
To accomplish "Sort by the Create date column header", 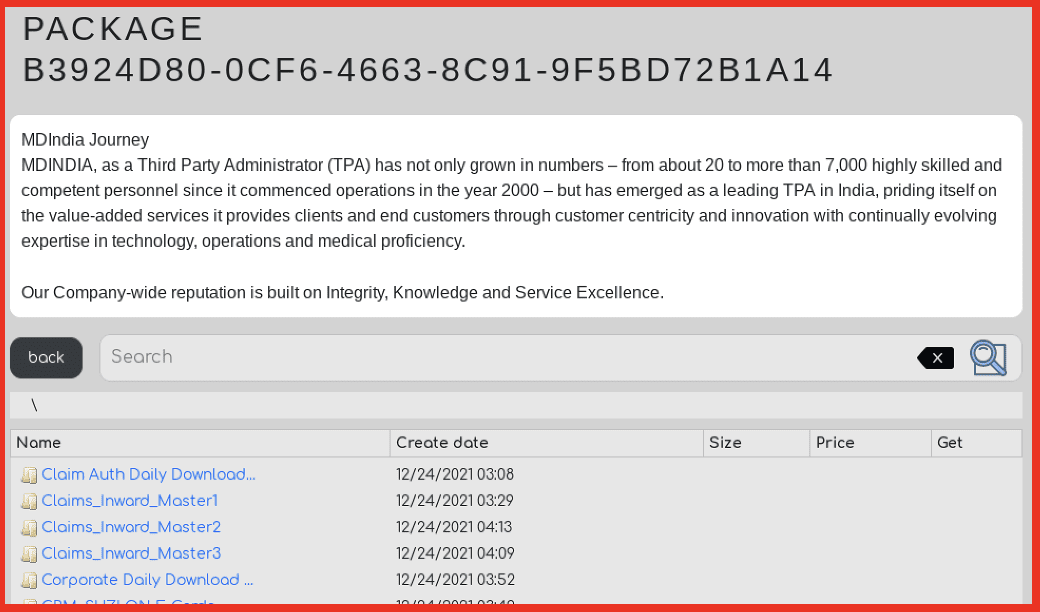I will 547,443.
